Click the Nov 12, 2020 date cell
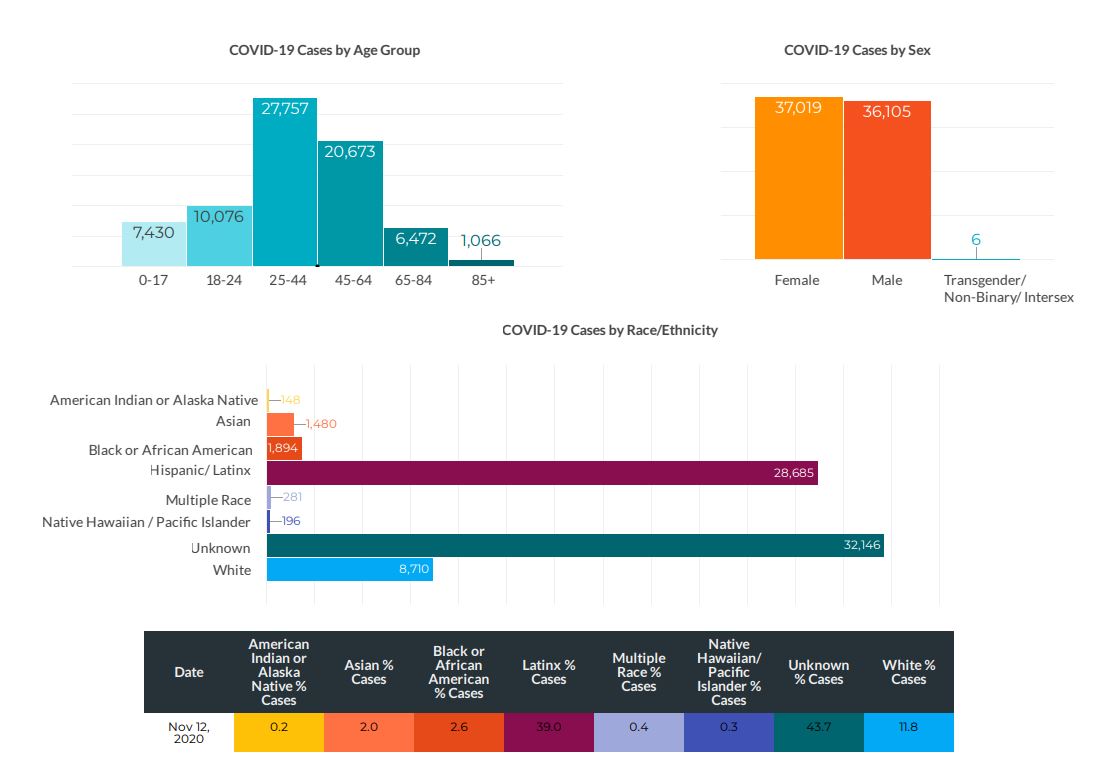 (188, 731)
